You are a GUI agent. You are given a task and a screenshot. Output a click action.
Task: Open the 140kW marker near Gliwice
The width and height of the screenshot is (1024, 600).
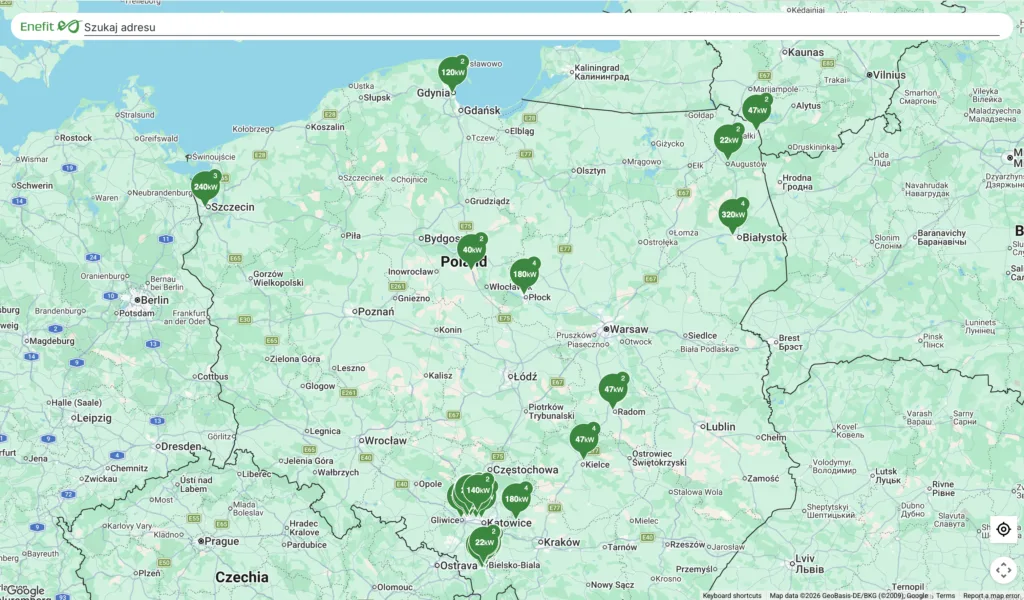click(479, 490)
